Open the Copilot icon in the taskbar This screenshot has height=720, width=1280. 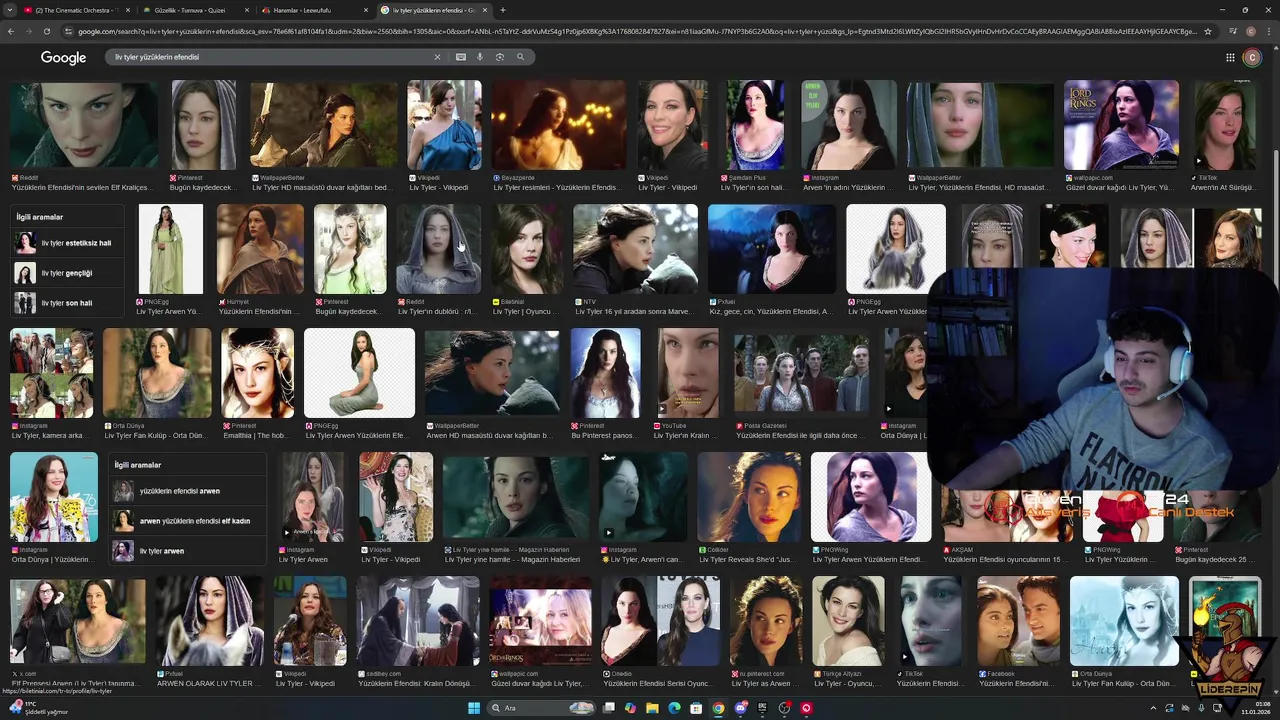pos(630,708)
